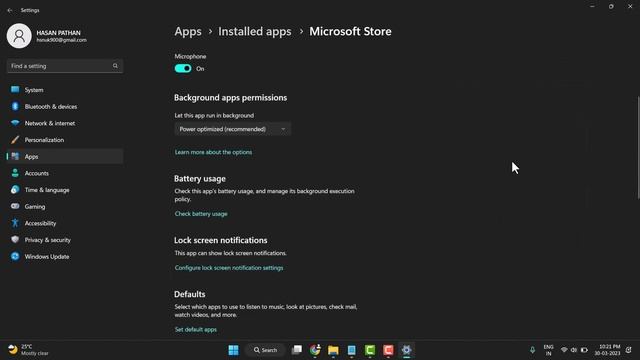This screenshot has height=360, width=640.
Task: Click the Time & language globe icon
Action: pos(15,190)
